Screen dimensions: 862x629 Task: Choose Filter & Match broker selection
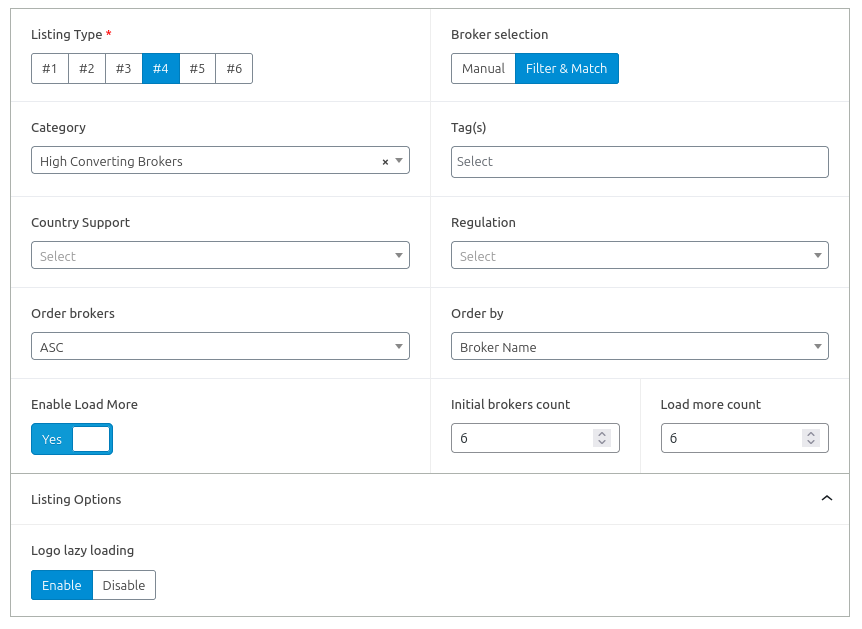[566, 68]
